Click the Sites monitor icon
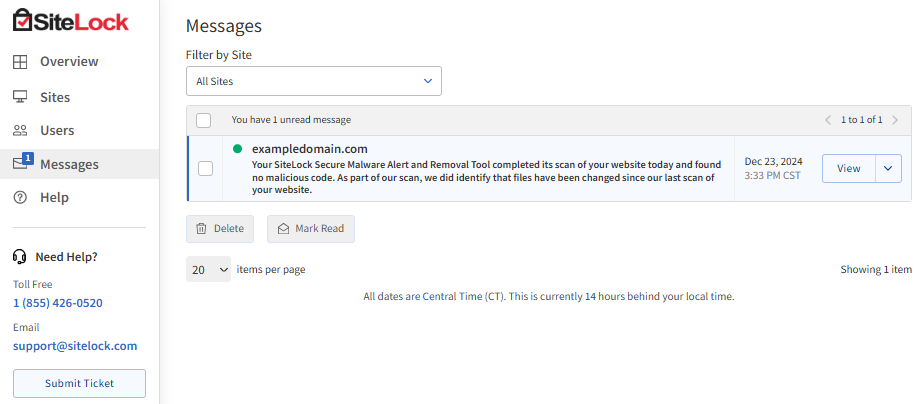The width and height of the screenshot is (919, 404). [20, 97]
